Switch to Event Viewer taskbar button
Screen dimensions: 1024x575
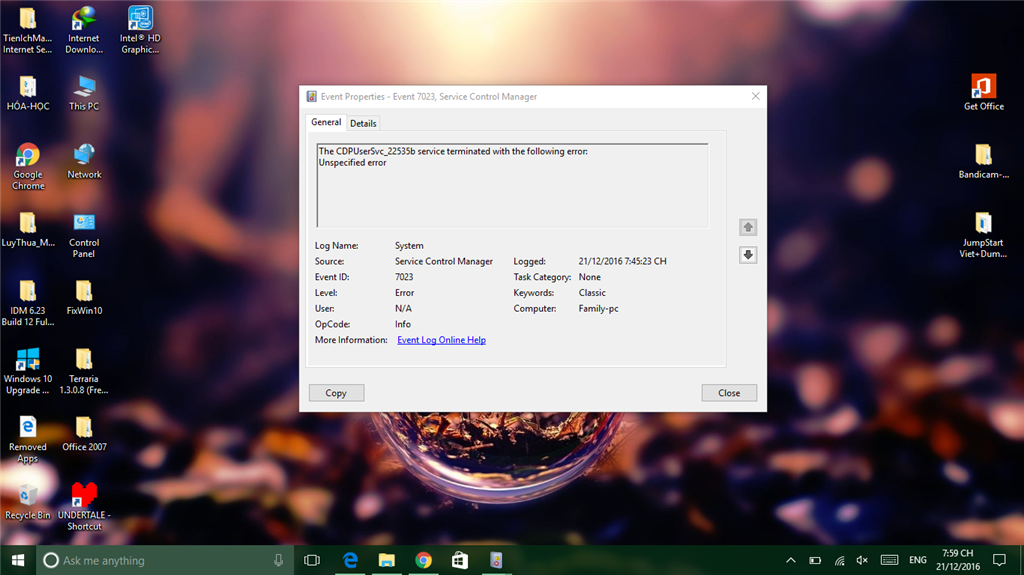click(x=496, y=560)
